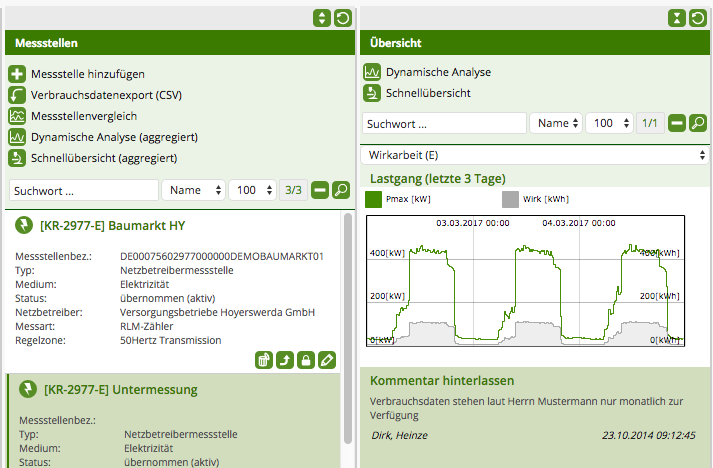Screen dimensions: 713x468
Task: Click the Verbrauchsdatenexport CSV export icon
Action: coord(17,95)
